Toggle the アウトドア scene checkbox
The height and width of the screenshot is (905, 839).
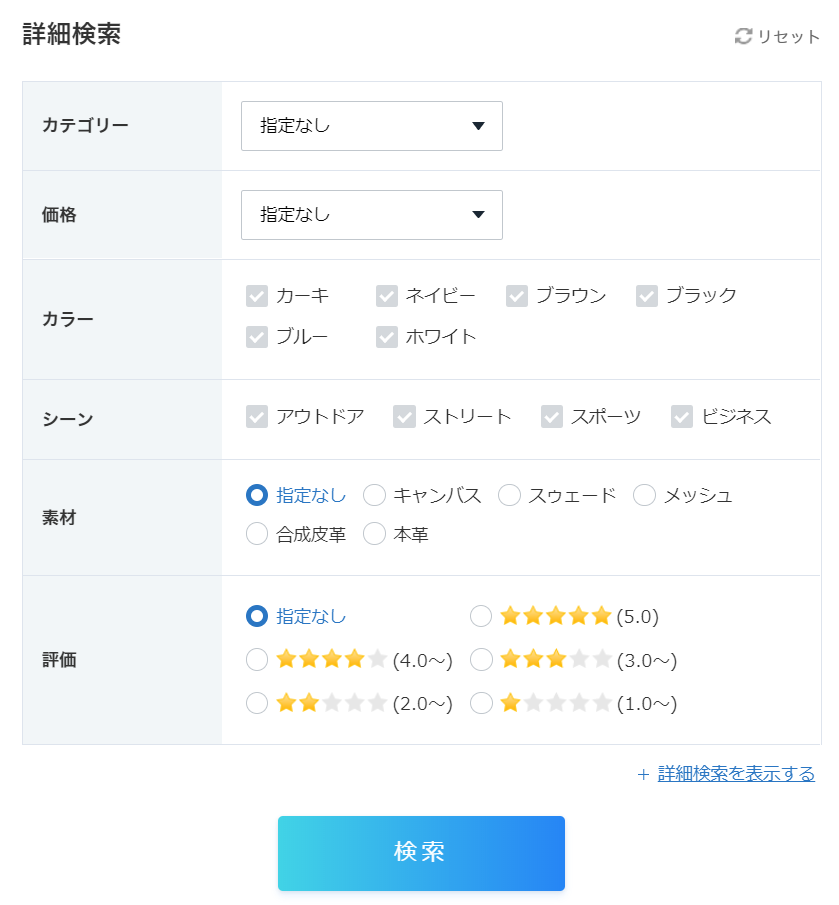[257, 417]
